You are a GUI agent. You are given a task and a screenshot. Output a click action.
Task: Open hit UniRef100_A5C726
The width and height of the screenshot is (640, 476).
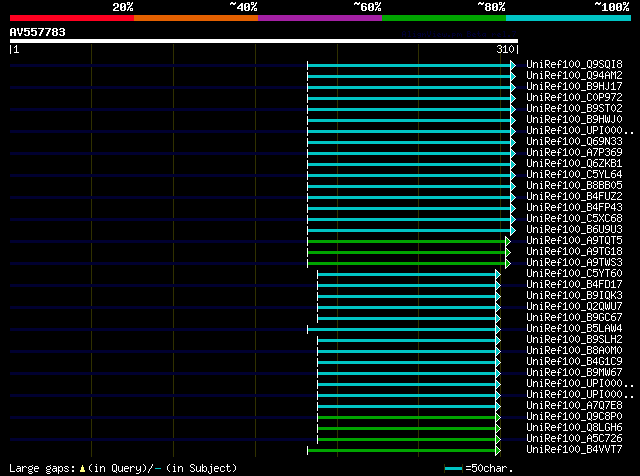[x=574, y=438]
